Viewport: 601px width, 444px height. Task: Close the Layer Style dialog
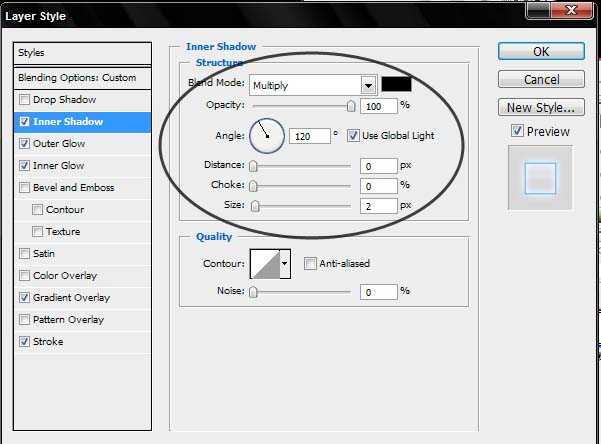[571, 10]
